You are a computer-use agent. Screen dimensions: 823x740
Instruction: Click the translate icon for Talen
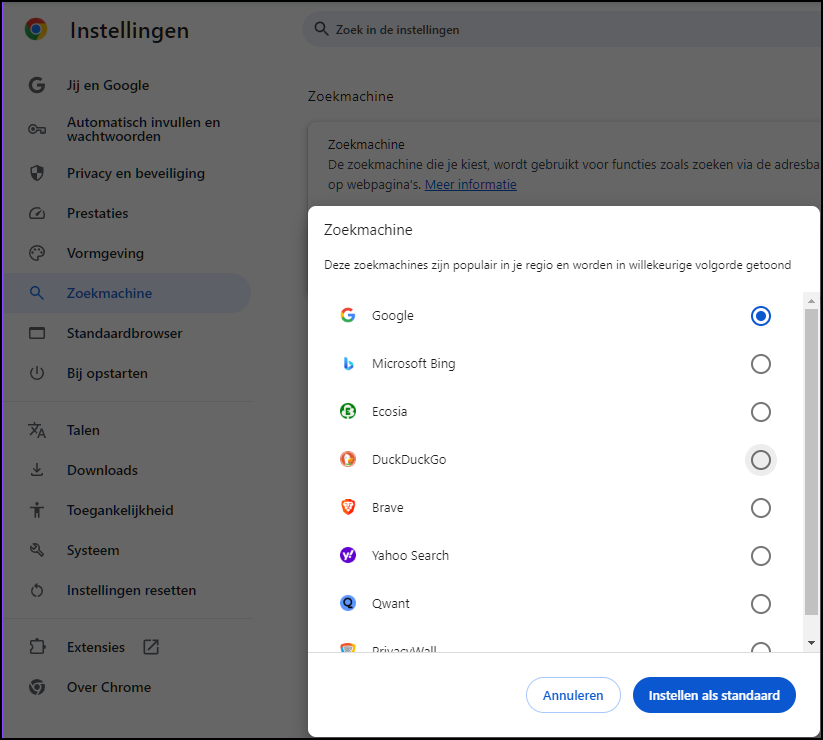coord(37,430)
